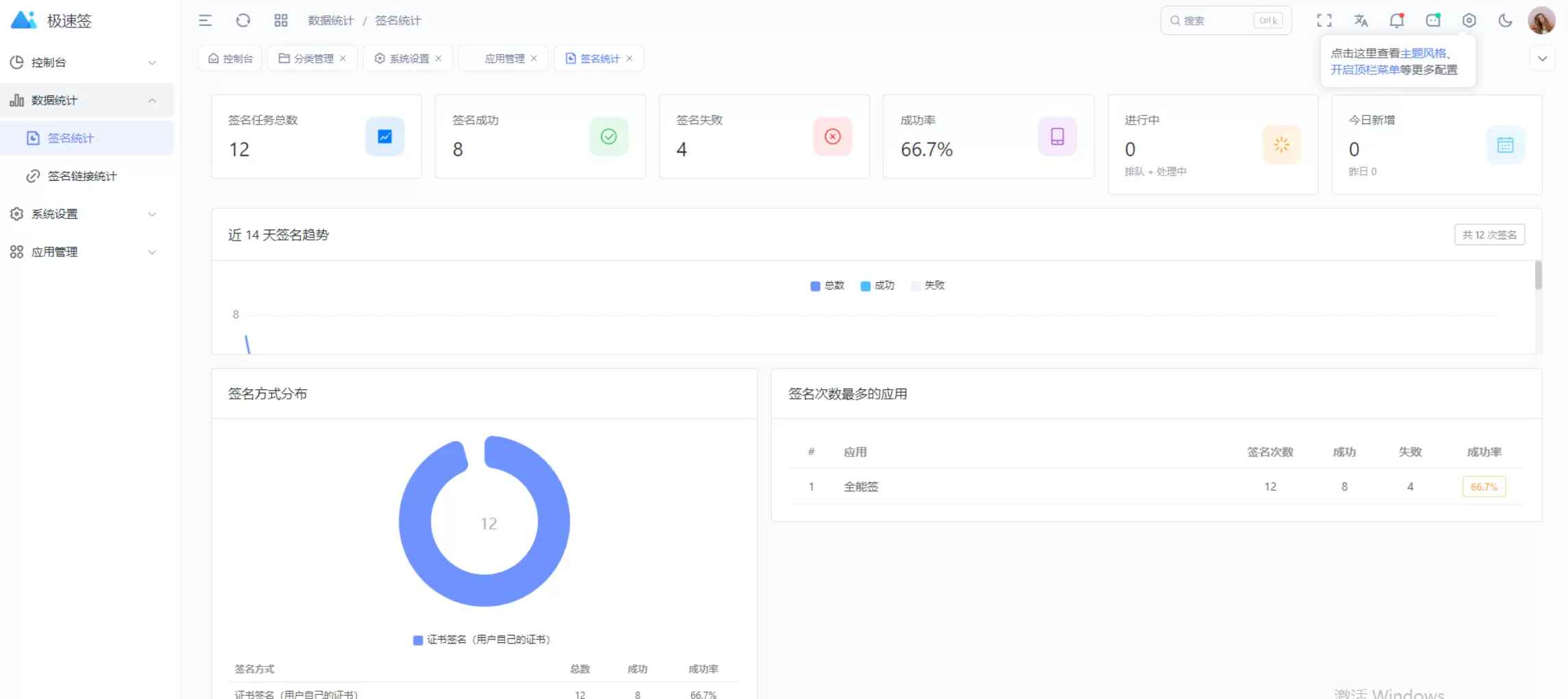Select 签名链接统计 in the sidebar
Screen dimensions: 1568x699
click(x=87, y=176)
